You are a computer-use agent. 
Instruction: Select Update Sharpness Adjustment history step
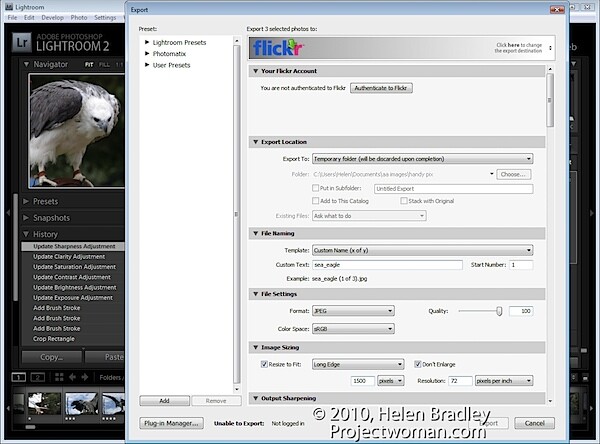click(x=73, y=246)
